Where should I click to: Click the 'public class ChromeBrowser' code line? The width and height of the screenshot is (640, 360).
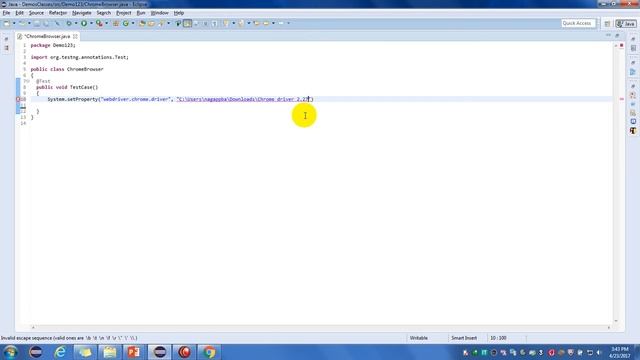click(x=67, y=69)
